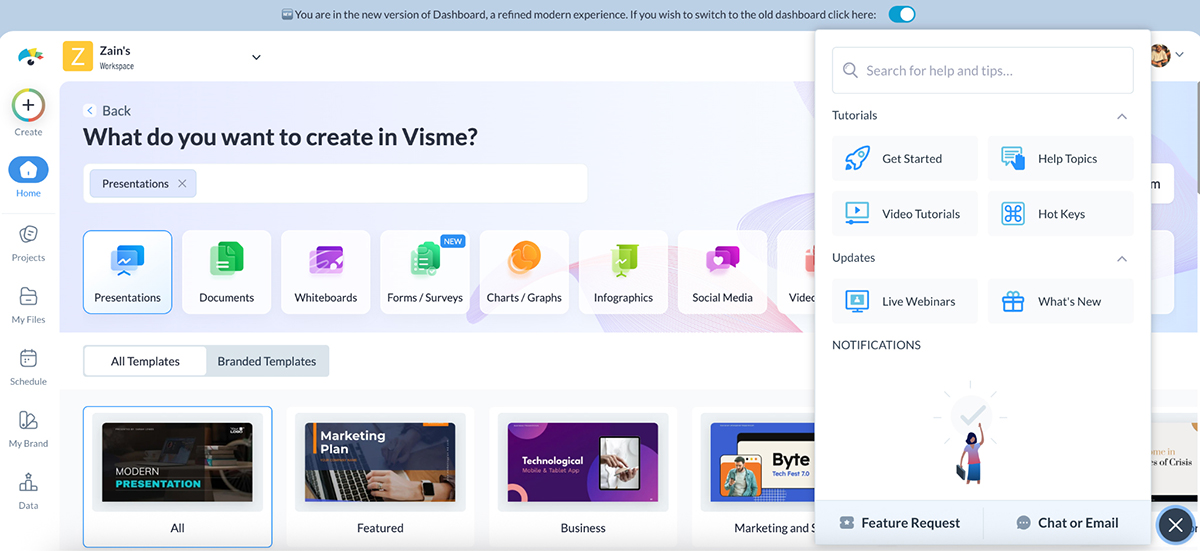
Task: Expand the Zain's Workspace dropdown
Action: [256, 57]
